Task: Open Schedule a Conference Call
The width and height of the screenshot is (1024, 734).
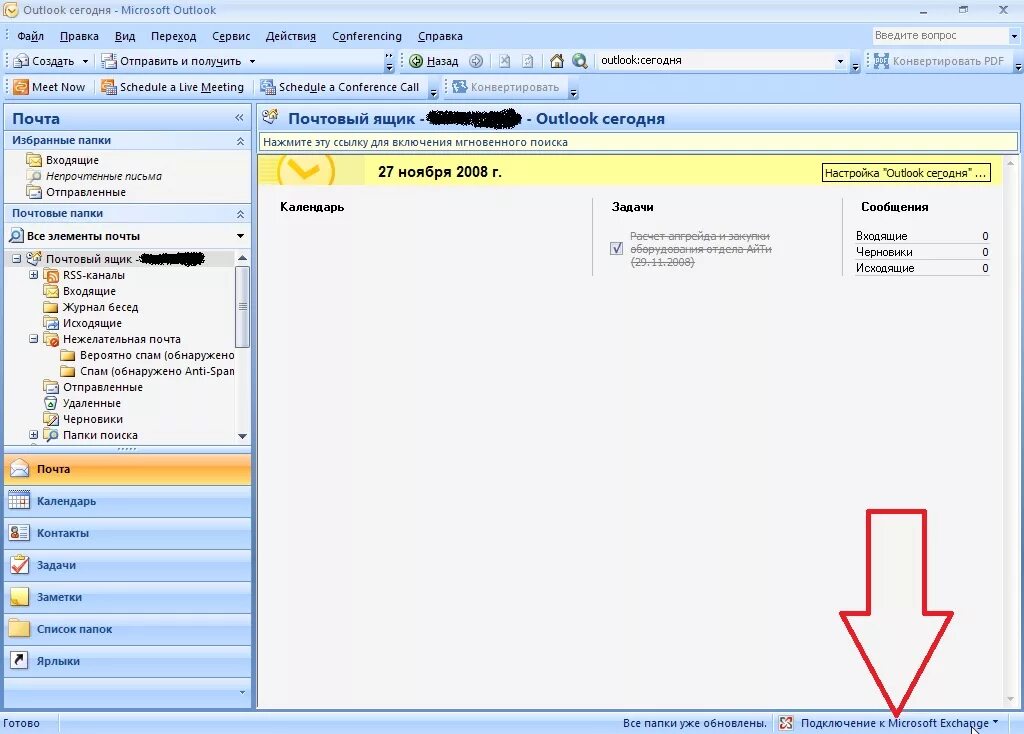Action: [x=340, y=87]
